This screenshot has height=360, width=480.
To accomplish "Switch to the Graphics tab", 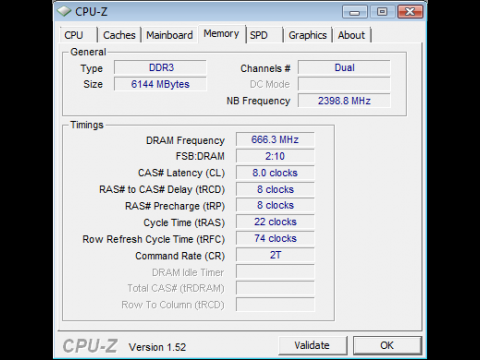I will click(x=307, y=35).
